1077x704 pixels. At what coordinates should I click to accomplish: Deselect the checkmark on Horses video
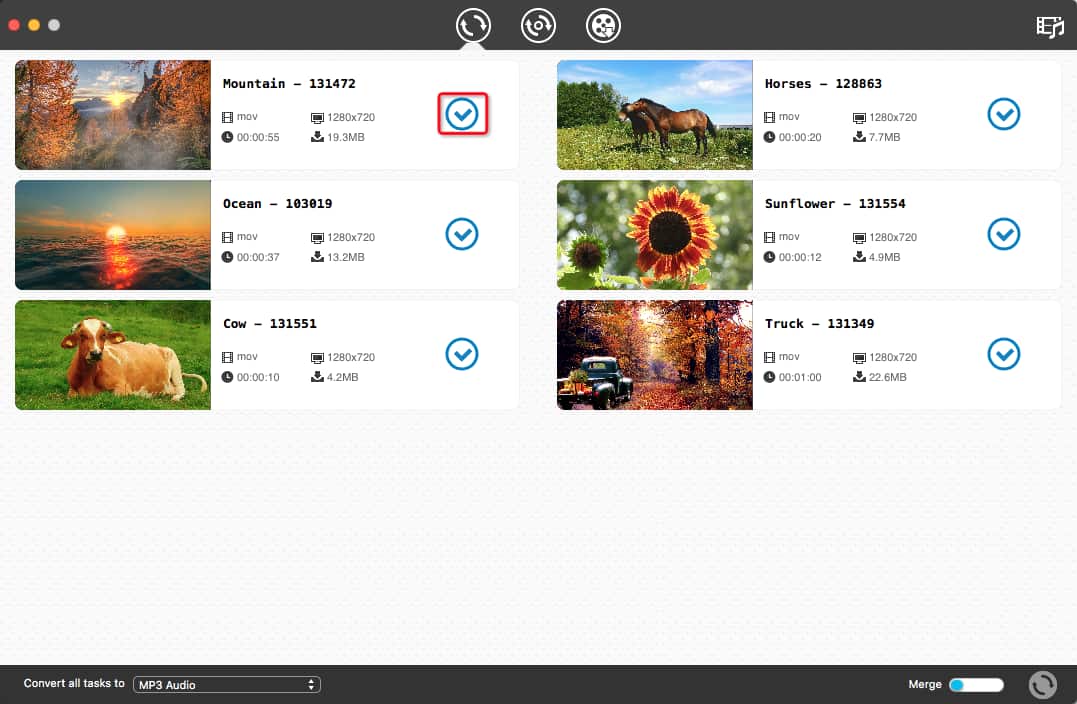point(1003,114)
